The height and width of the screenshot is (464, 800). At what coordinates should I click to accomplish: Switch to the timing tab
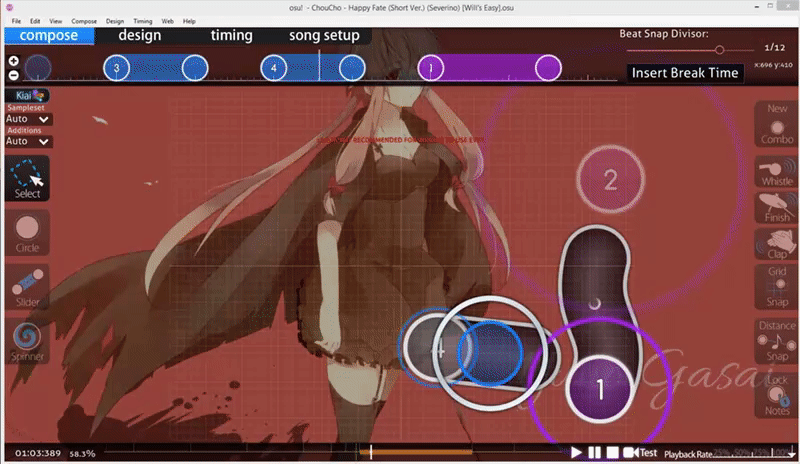(x=232, y=35)
